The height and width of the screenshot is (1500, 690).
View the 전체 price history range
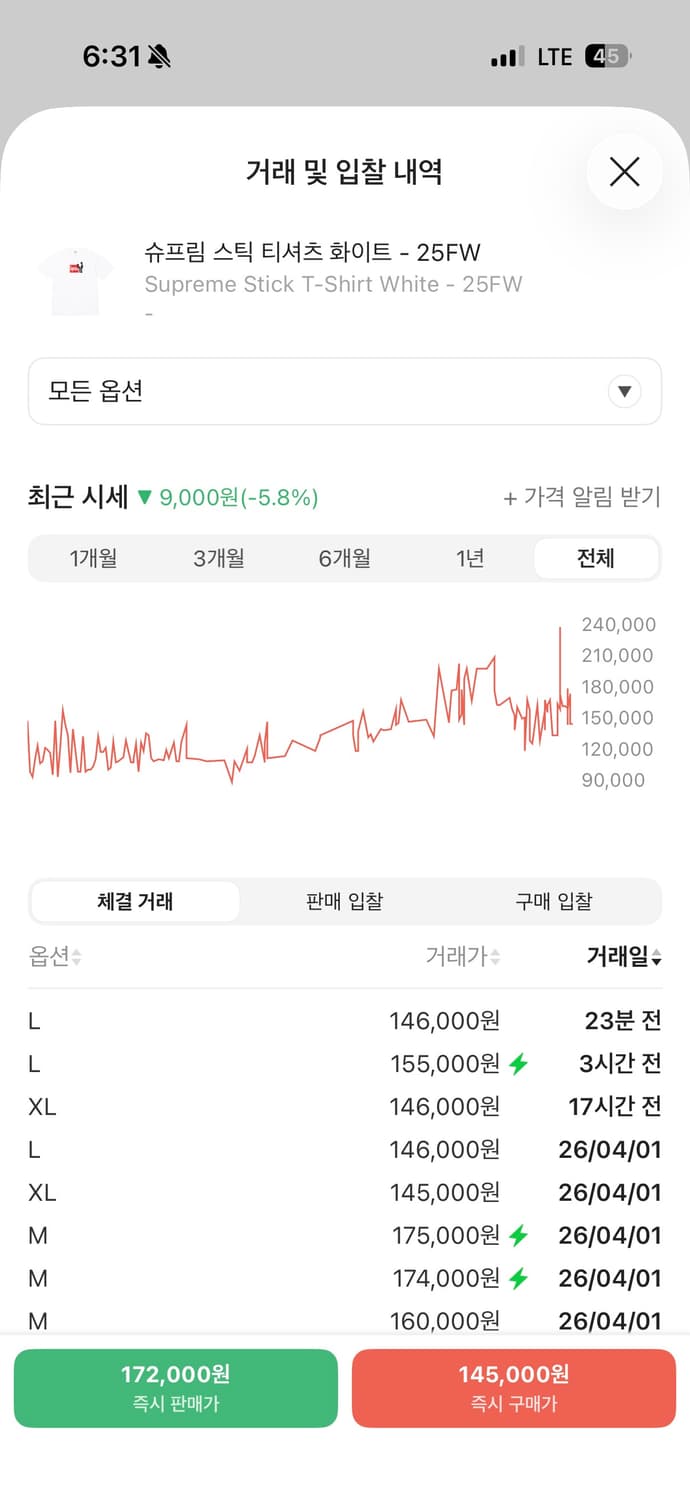[595, 558]
